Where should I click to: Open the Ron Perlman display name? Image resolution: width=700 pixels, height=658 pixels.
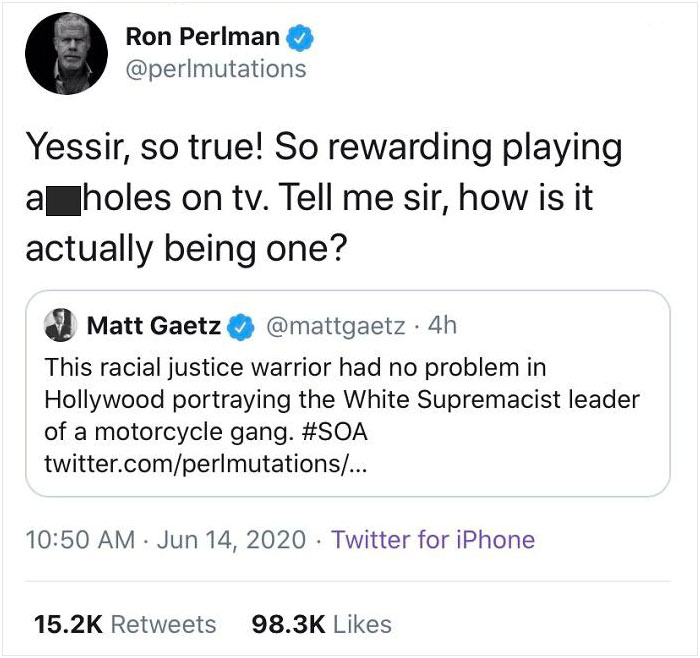point(203,38)
